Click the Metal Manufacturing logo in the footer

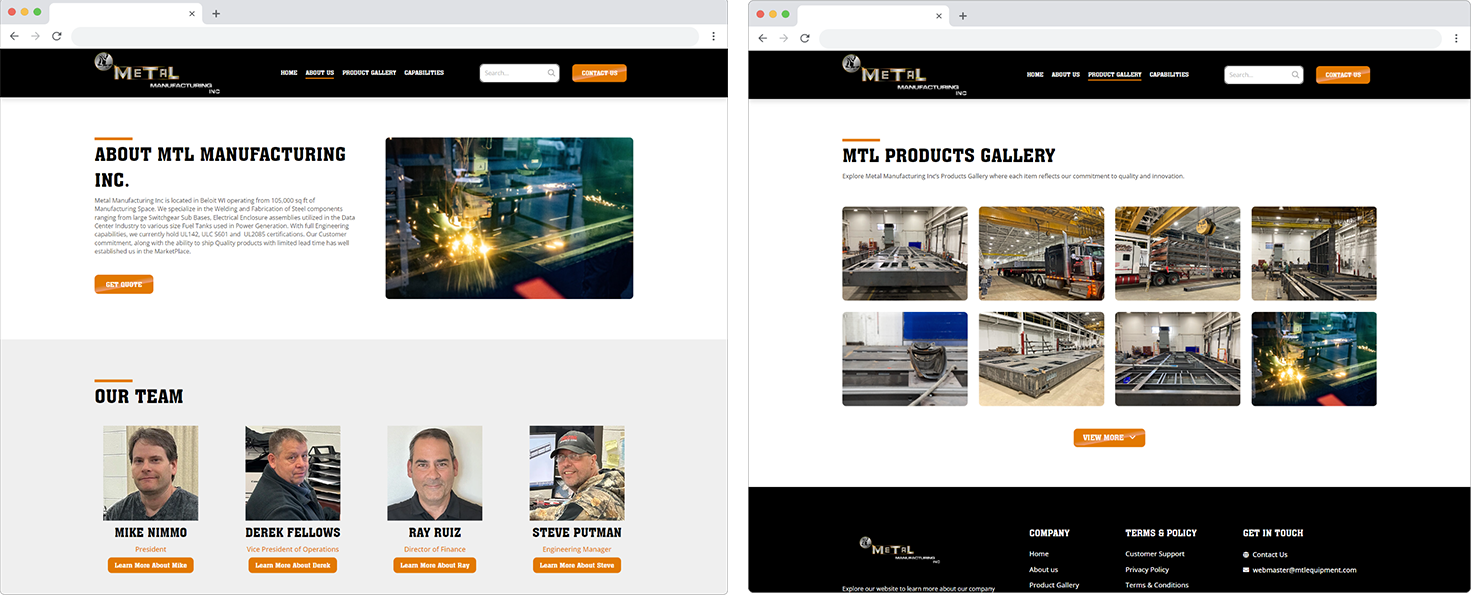pyautogui.click(x=899, y=550)
